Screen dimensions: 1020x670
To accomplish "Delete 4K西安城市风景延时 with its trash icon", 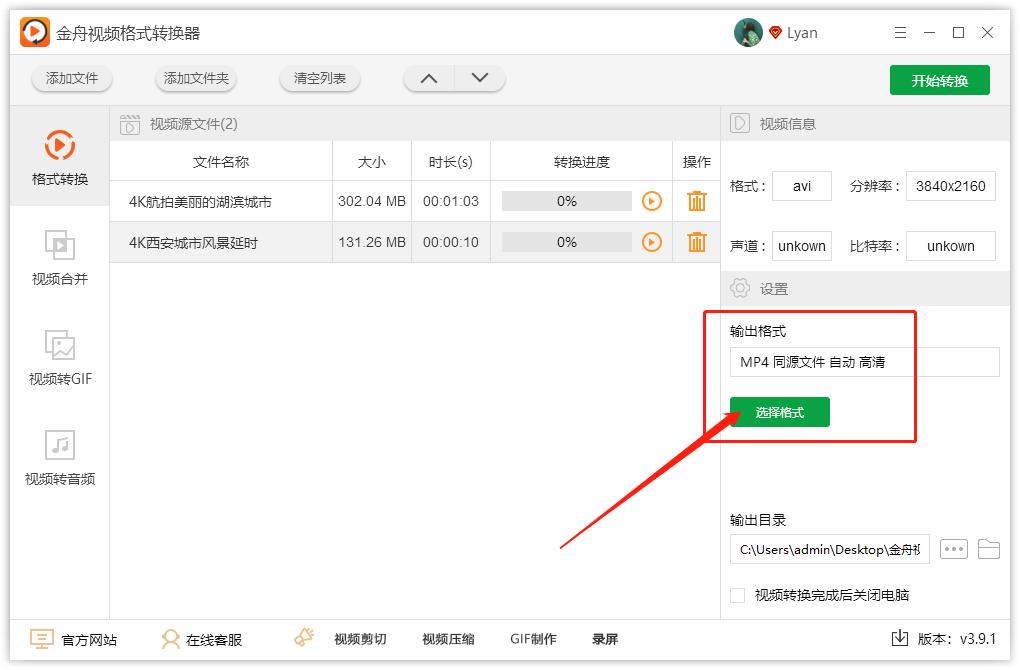I will click(696, 242).
